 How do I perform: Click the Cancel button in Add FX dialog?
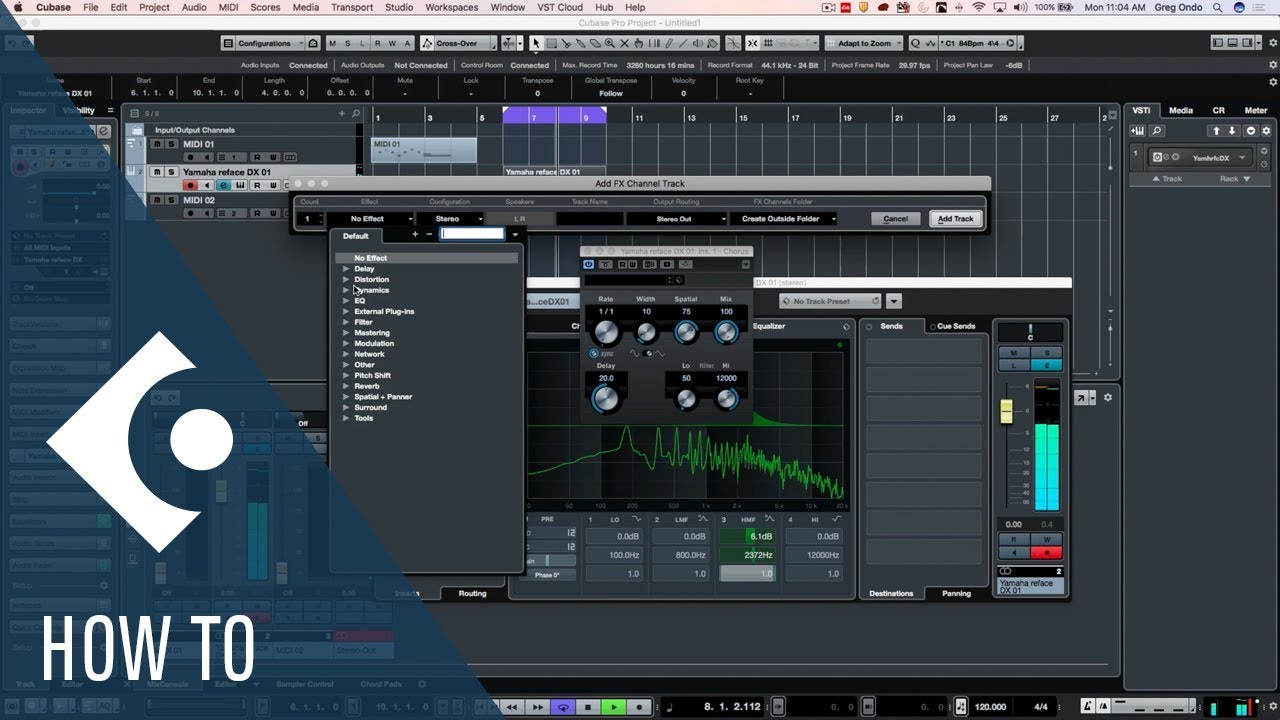(895, 219)
